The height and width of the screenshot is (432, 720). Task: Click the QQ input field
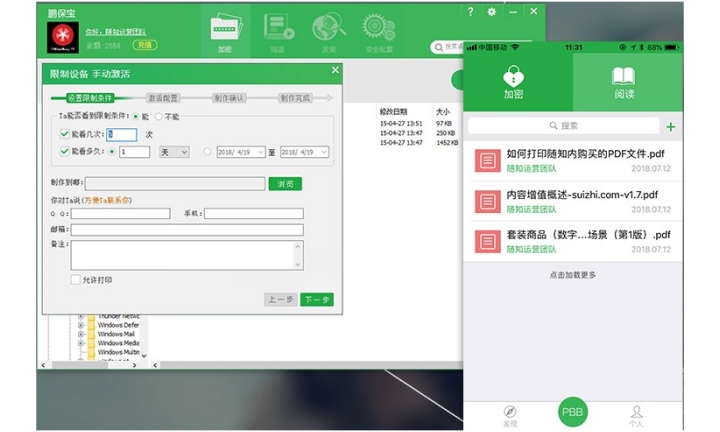(120, 213)
